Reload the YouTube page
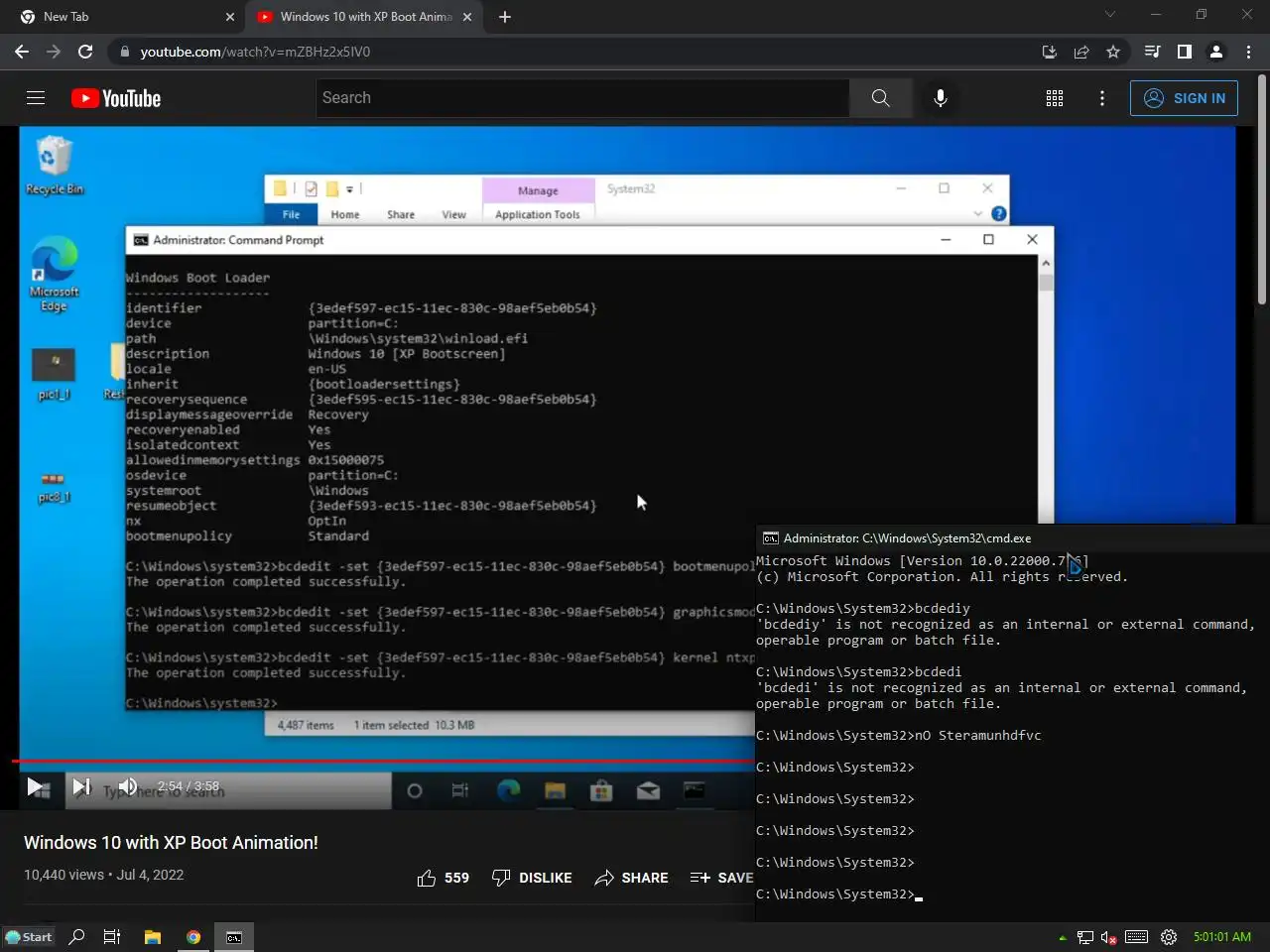1270x952 pixels. pos(85,52)
